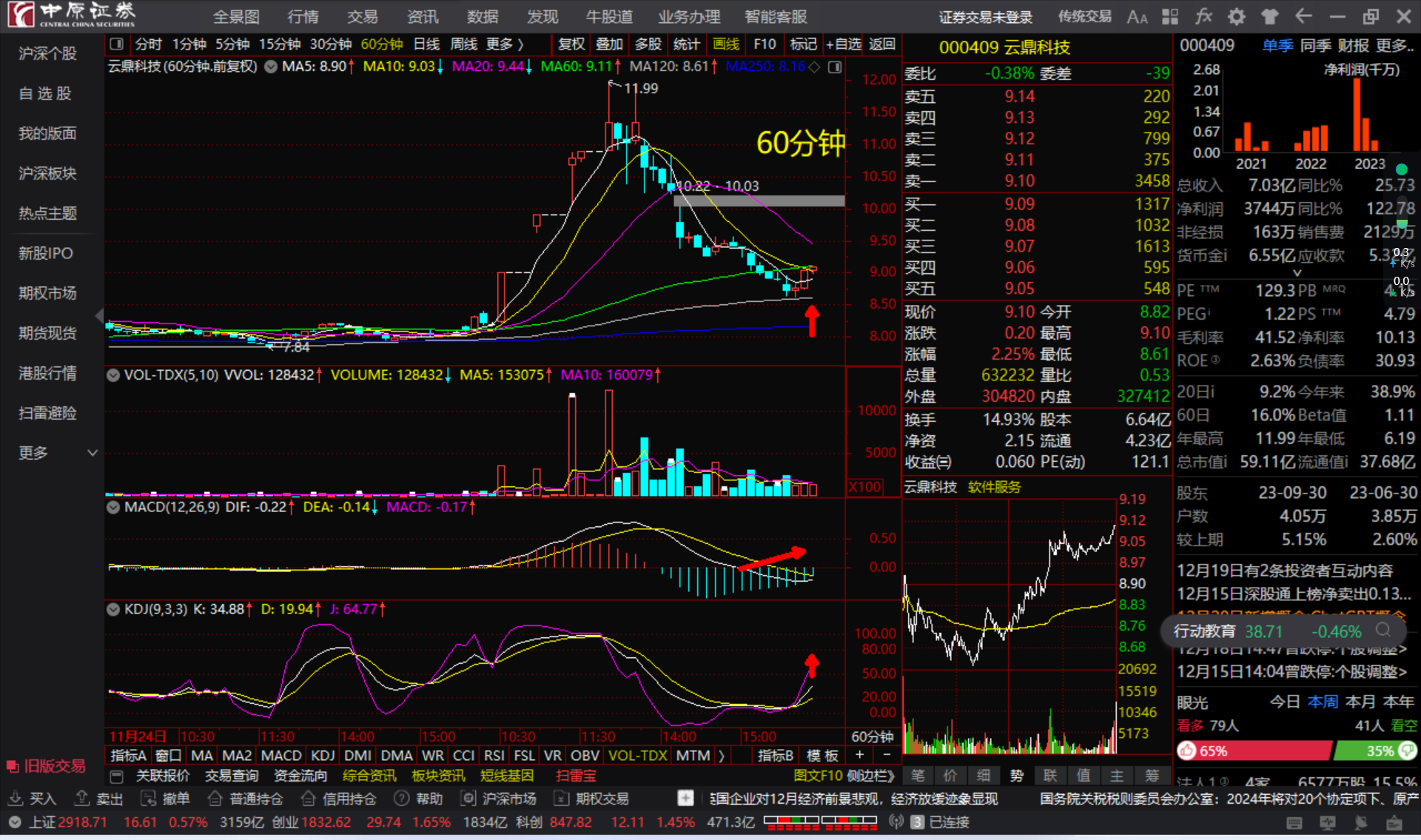
Task: Toggle 复权 price adjustment
Action: (571, 44)
